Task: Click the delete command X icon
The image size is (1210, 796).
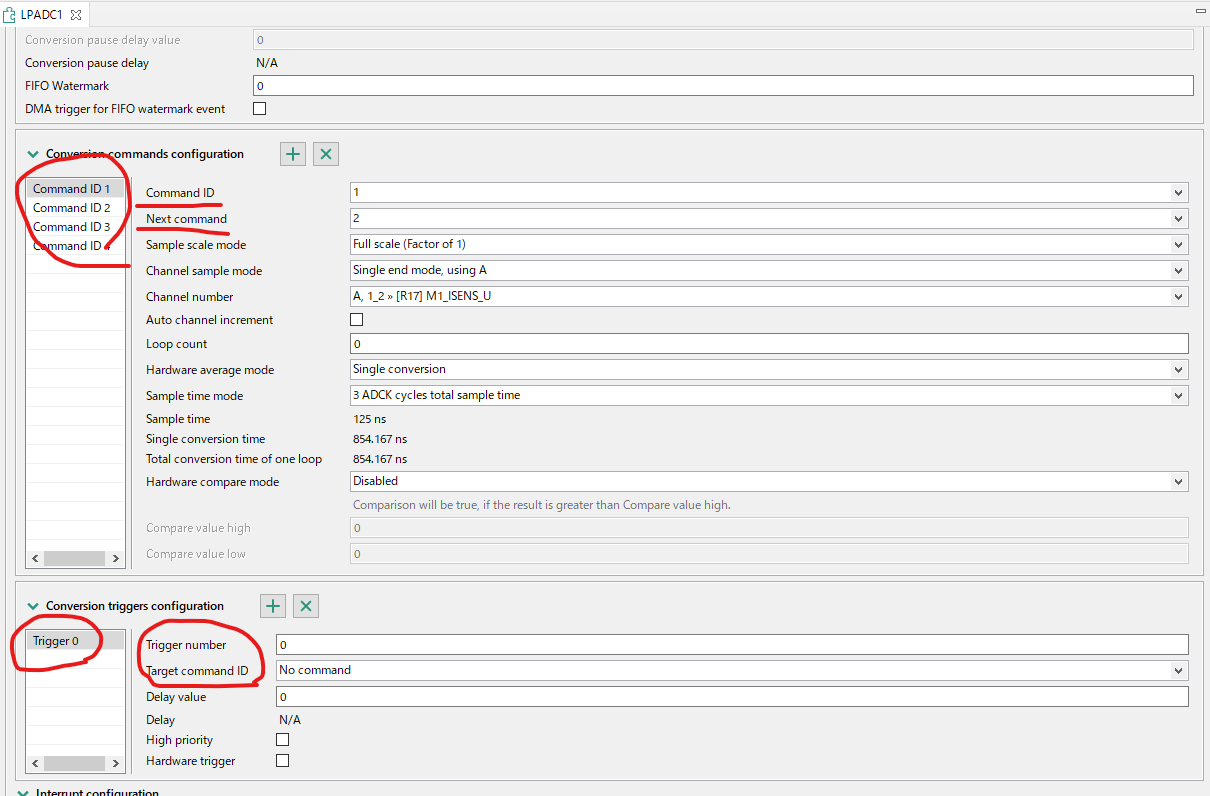Action: pyautogui.click(x=325, y=153)
